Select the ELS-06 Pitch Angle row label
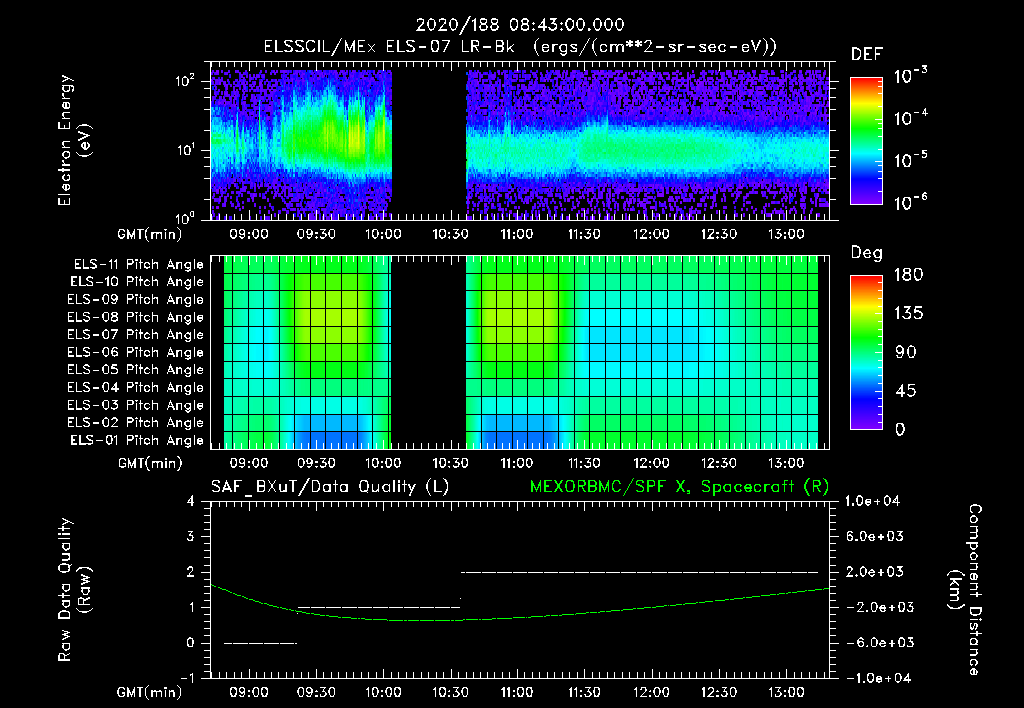The height and width of the screenshot is (708, 1024). [x=136, y=353]
